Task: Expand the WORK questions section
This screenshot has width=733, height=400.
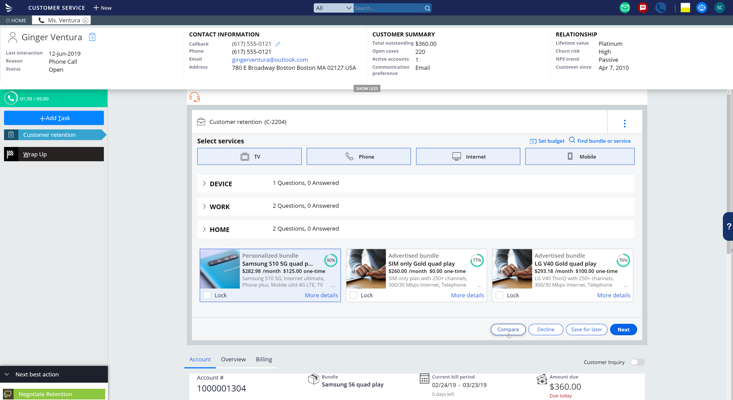Action: coord(205,207)
